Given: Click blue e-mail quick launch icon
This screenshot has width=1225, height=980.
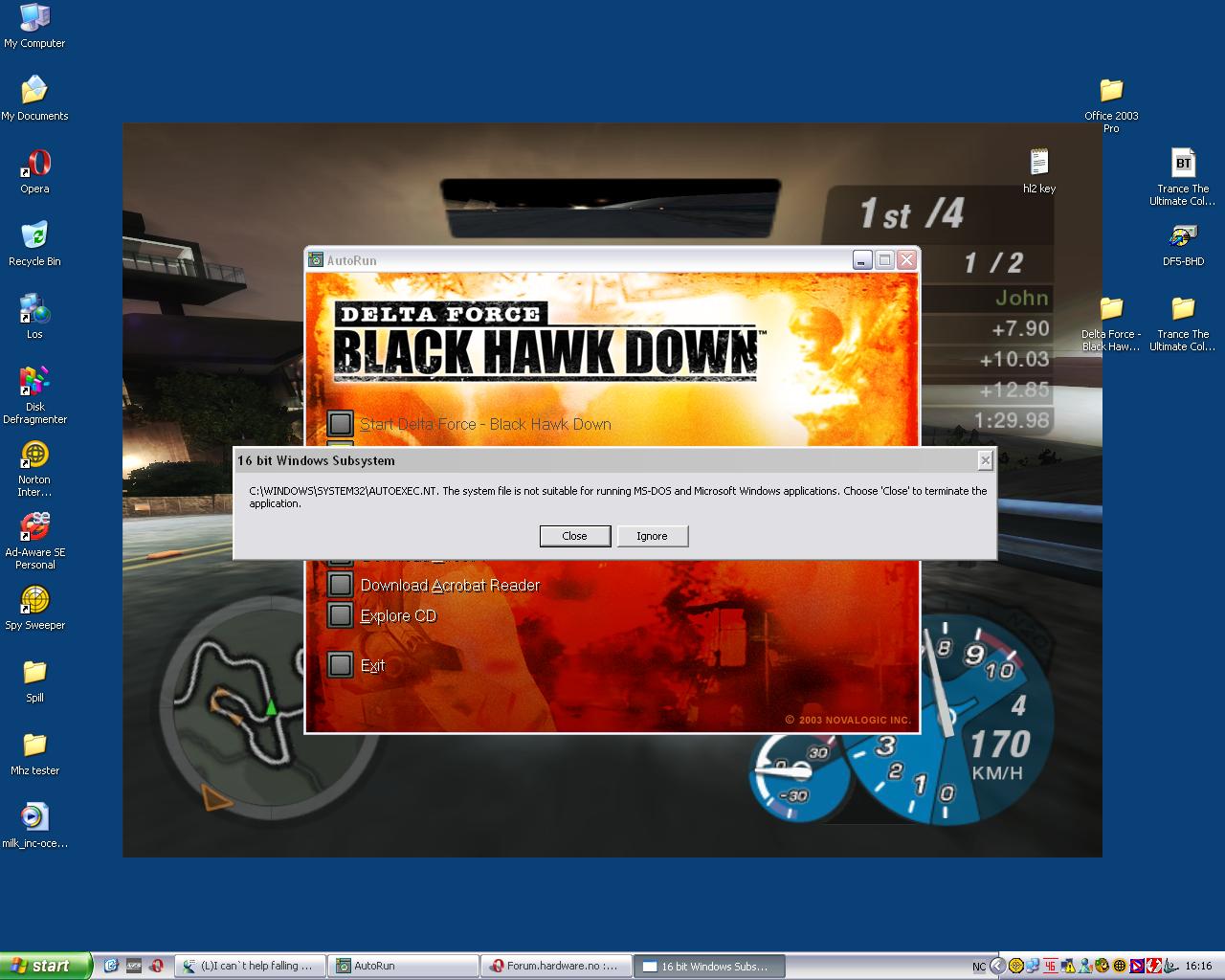Looking at the screenshot, I should (x=111, y=966).
